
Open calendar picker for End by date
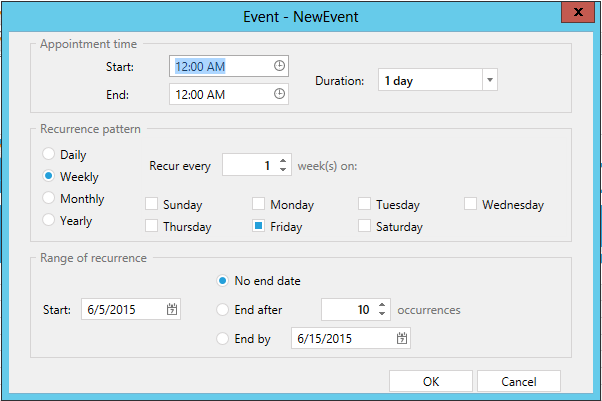401,339
